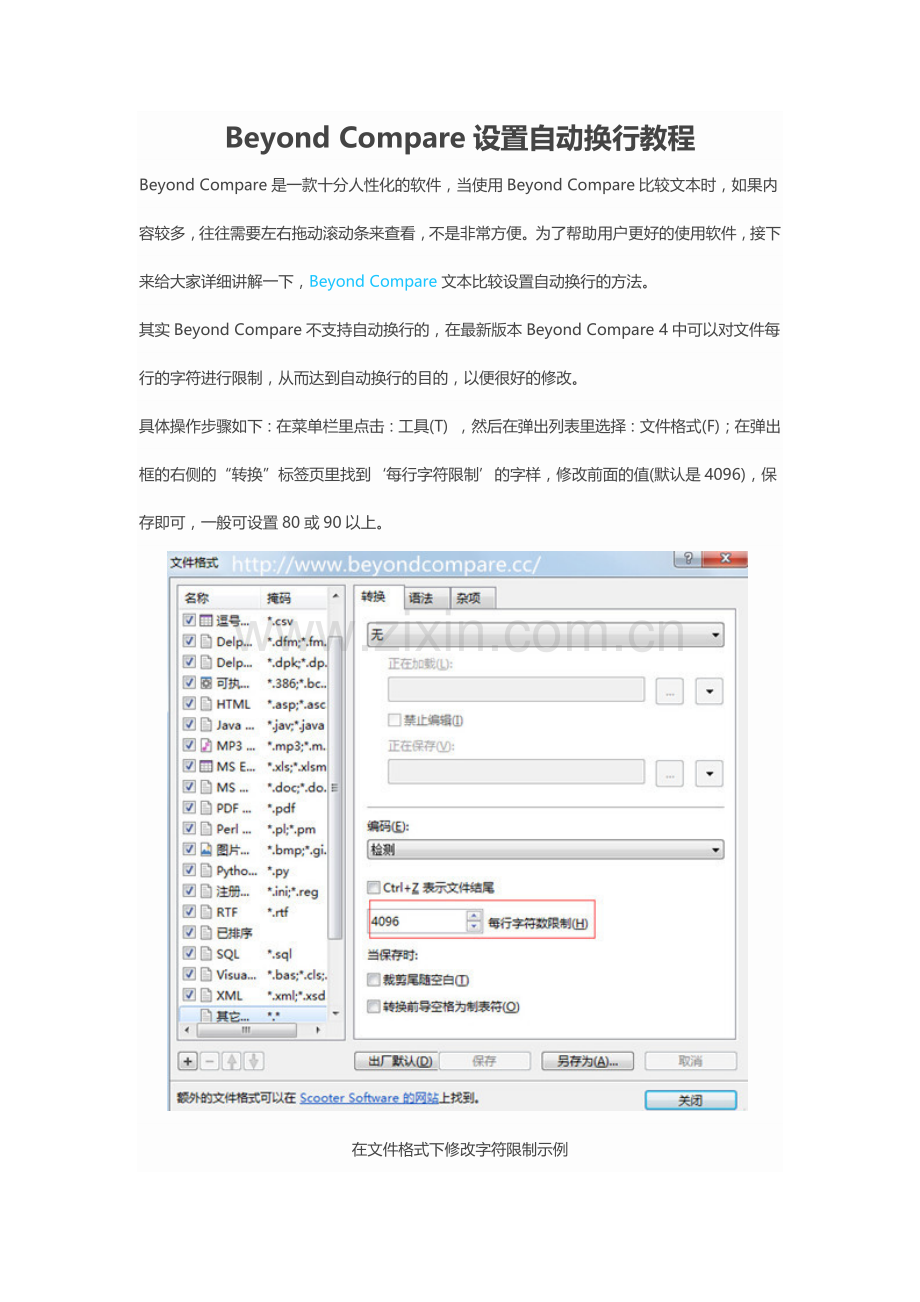The height and width of the screenshot is (1302, 920).
Task: Click the file icon of *.dfm Delphi row
Action: 206,642
